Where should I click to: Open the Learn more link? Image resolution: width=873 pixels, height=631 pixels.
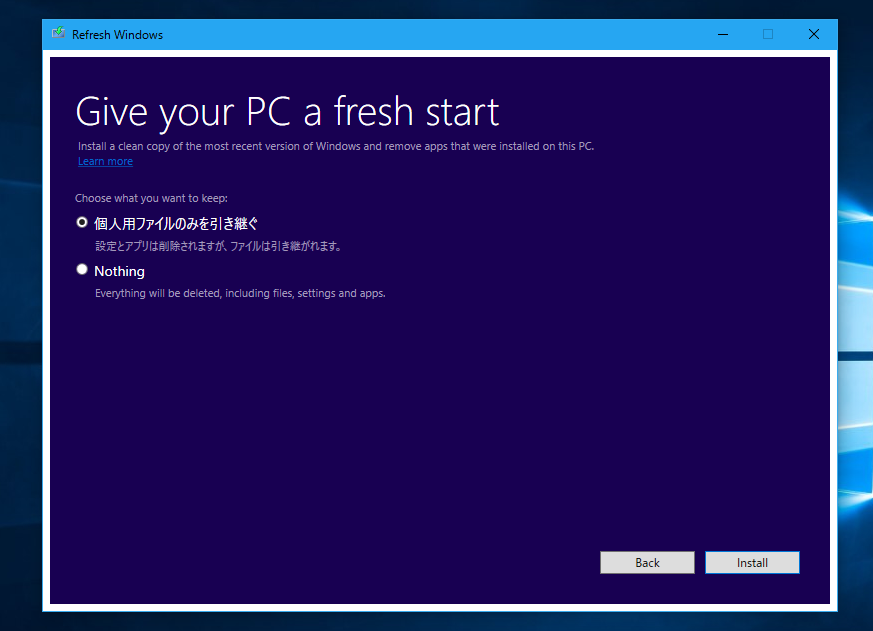tap(105, 162)
